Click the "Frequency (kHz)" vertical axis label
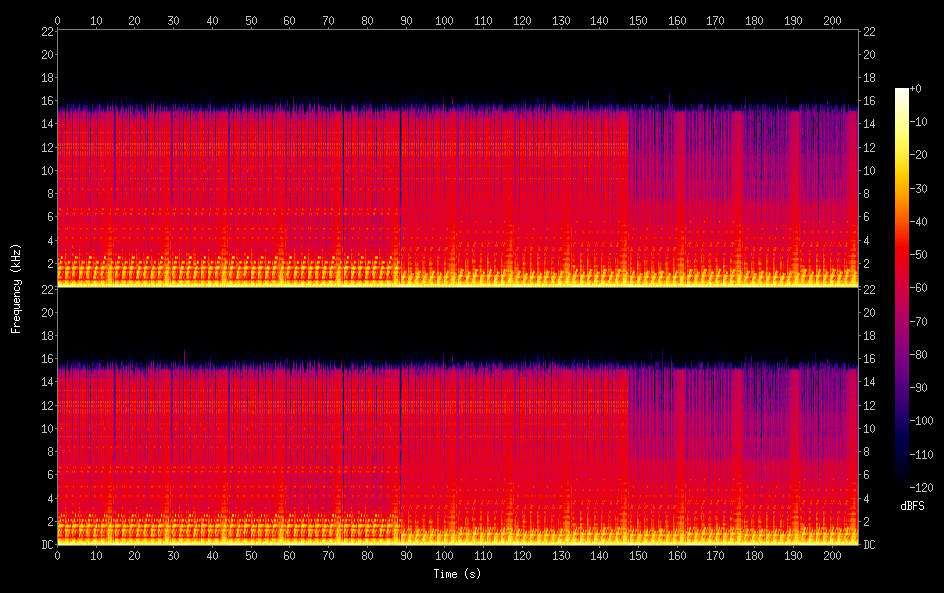 pos(16,288)
